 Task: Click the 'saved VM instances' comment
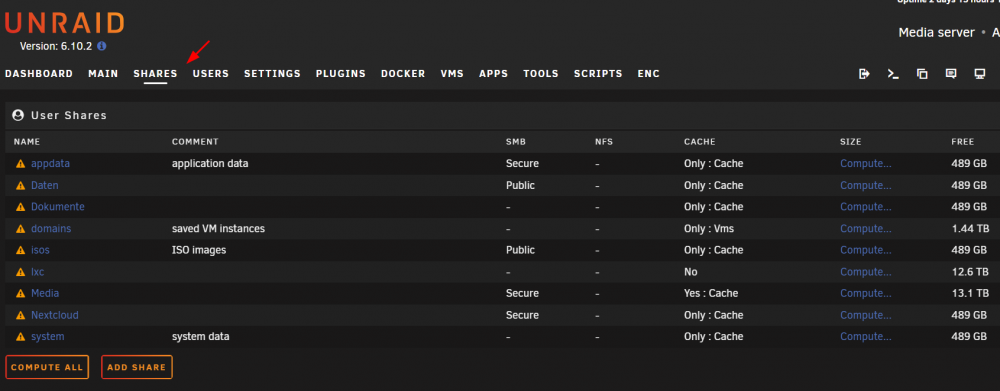(218, 229)
